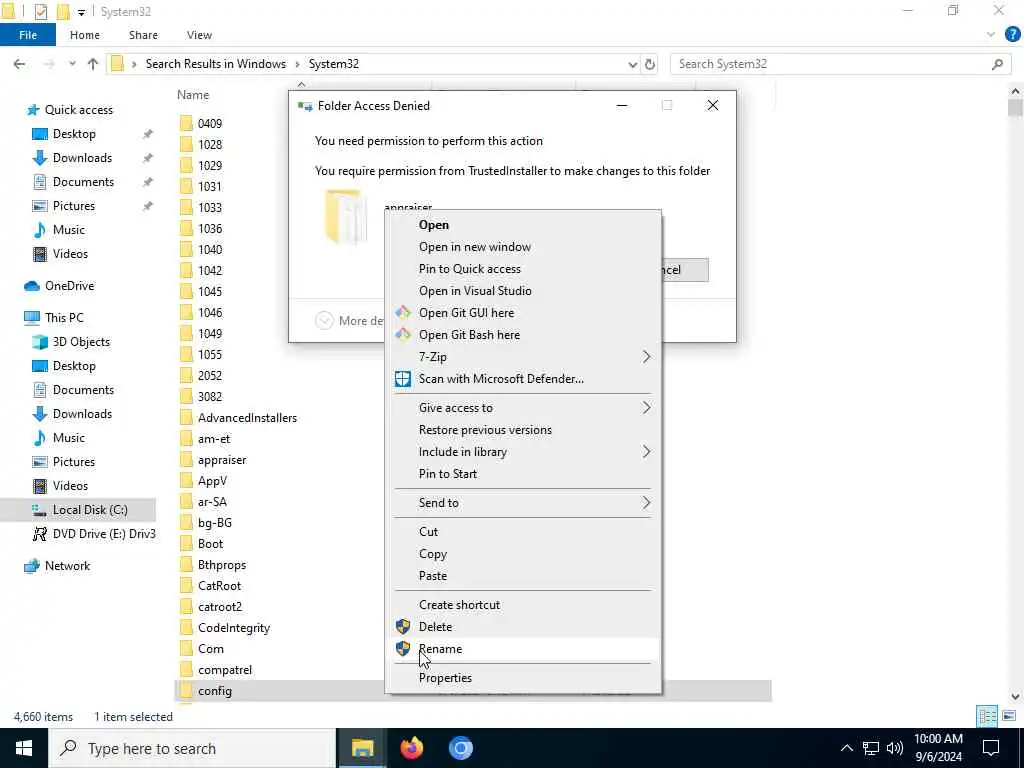The height and width of the screenshot is (768, 1024).
Task: Click the taskbar search box
Action: point(192,748)
